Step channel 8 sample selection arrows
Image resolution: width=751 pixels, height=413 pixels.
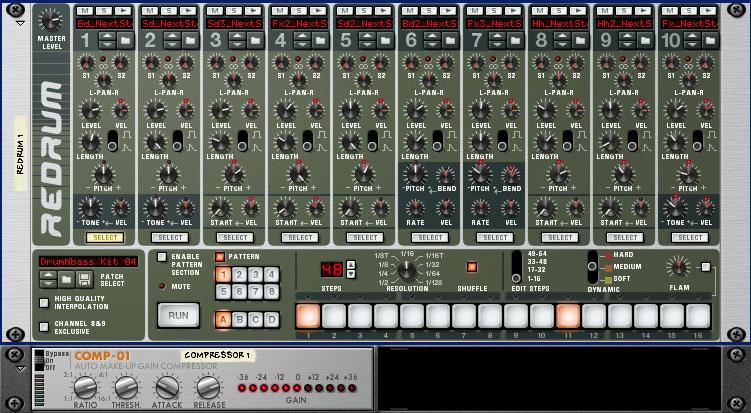(x=562, y=41)
